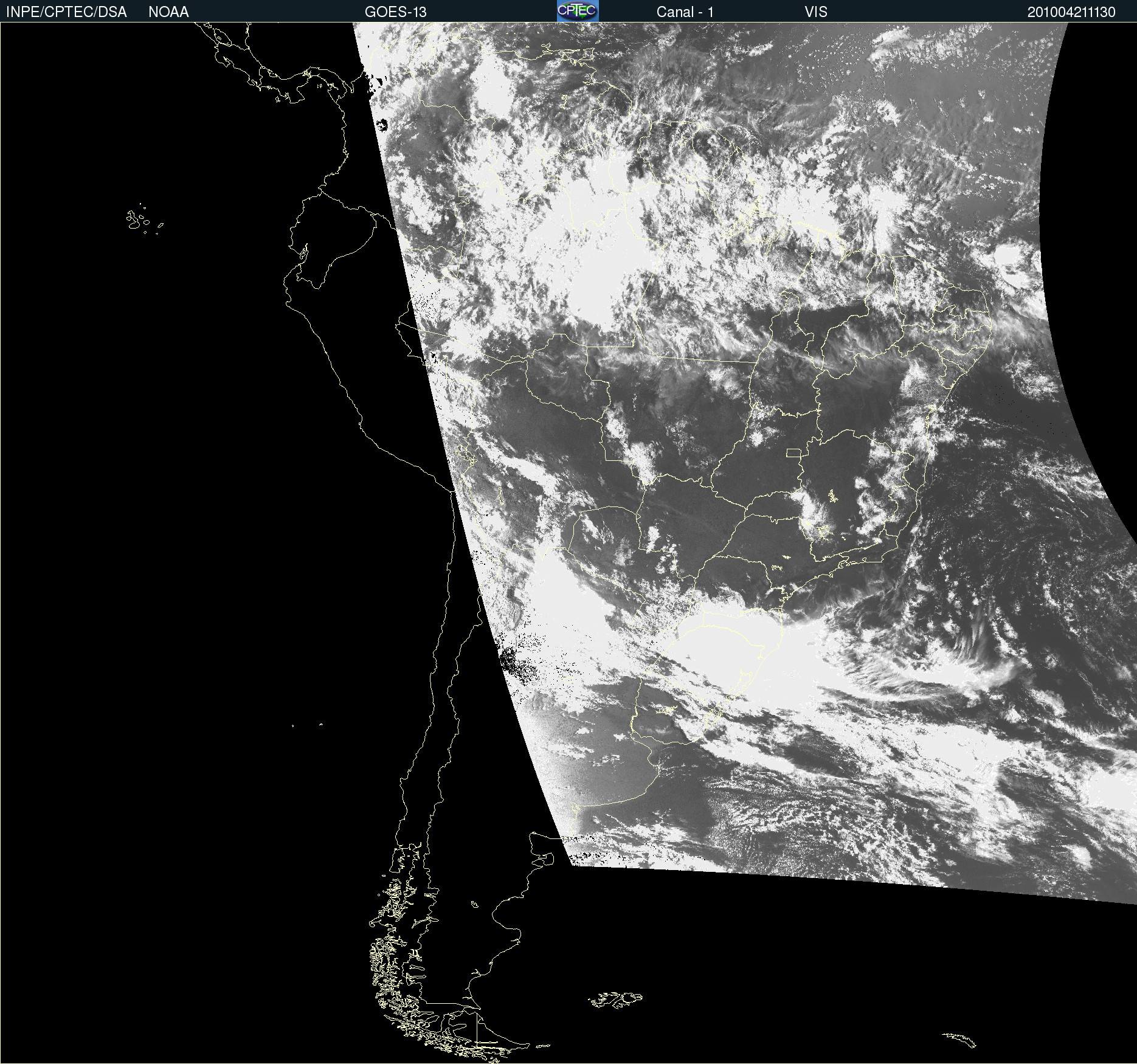Click the INPE/CPTEC/DSA header text
1137x1064 pixels.
(x=66, y=12)
